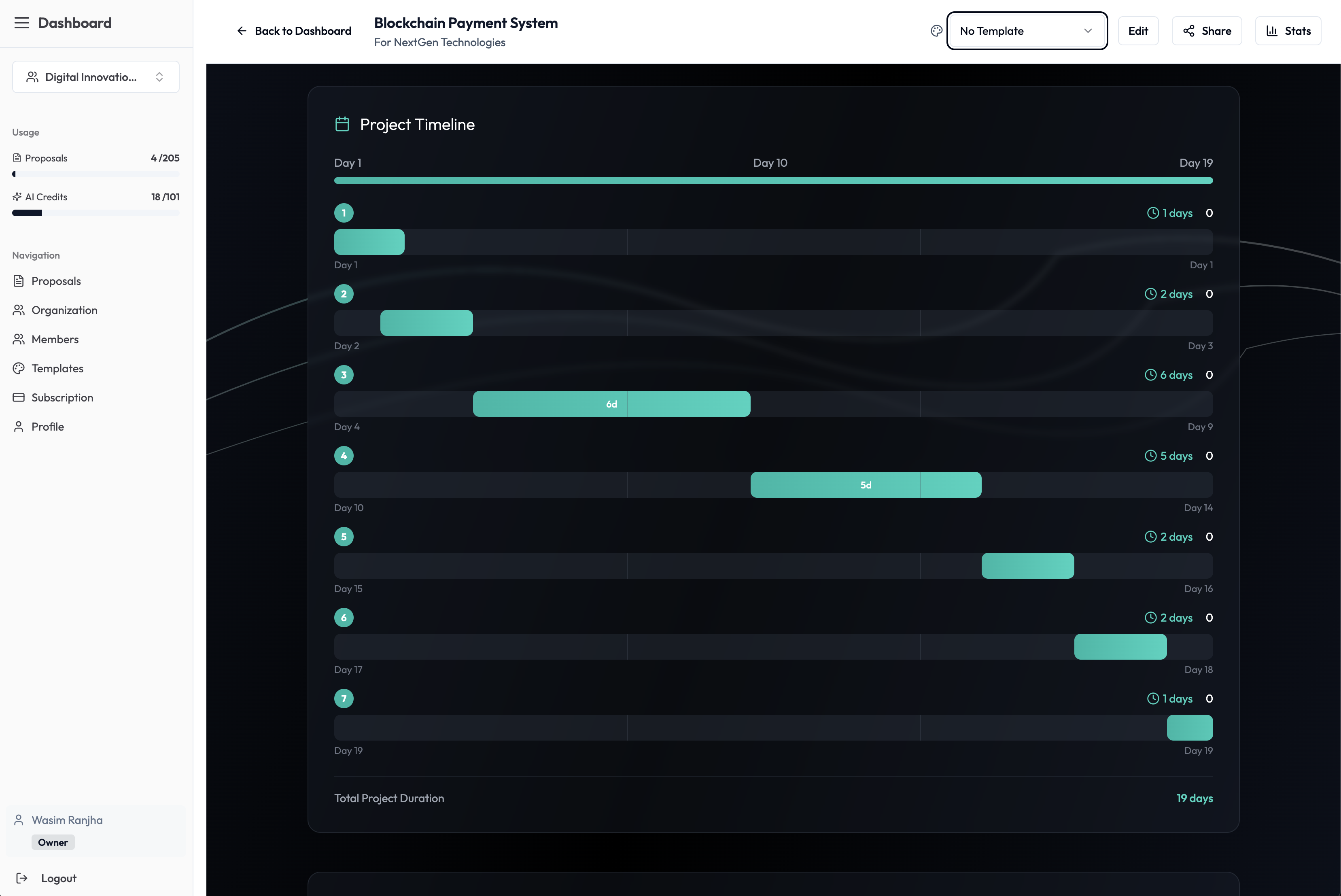Screen dimensions: 1341x896
Task: Click the Logout icon at sidebar bottom
Action: 22,878
